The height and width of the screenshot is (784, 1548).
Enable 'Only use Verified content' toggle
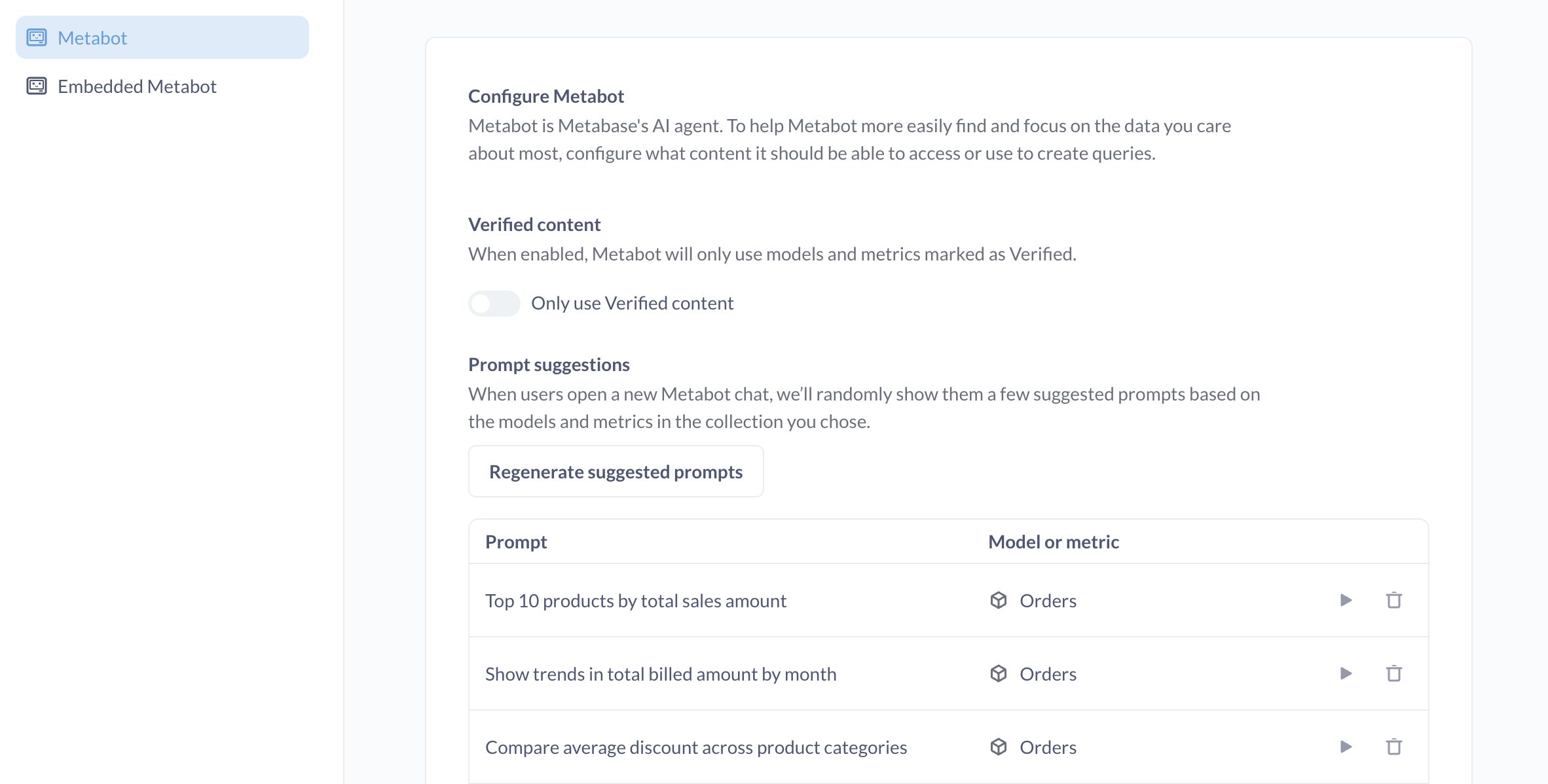point(494,304)
